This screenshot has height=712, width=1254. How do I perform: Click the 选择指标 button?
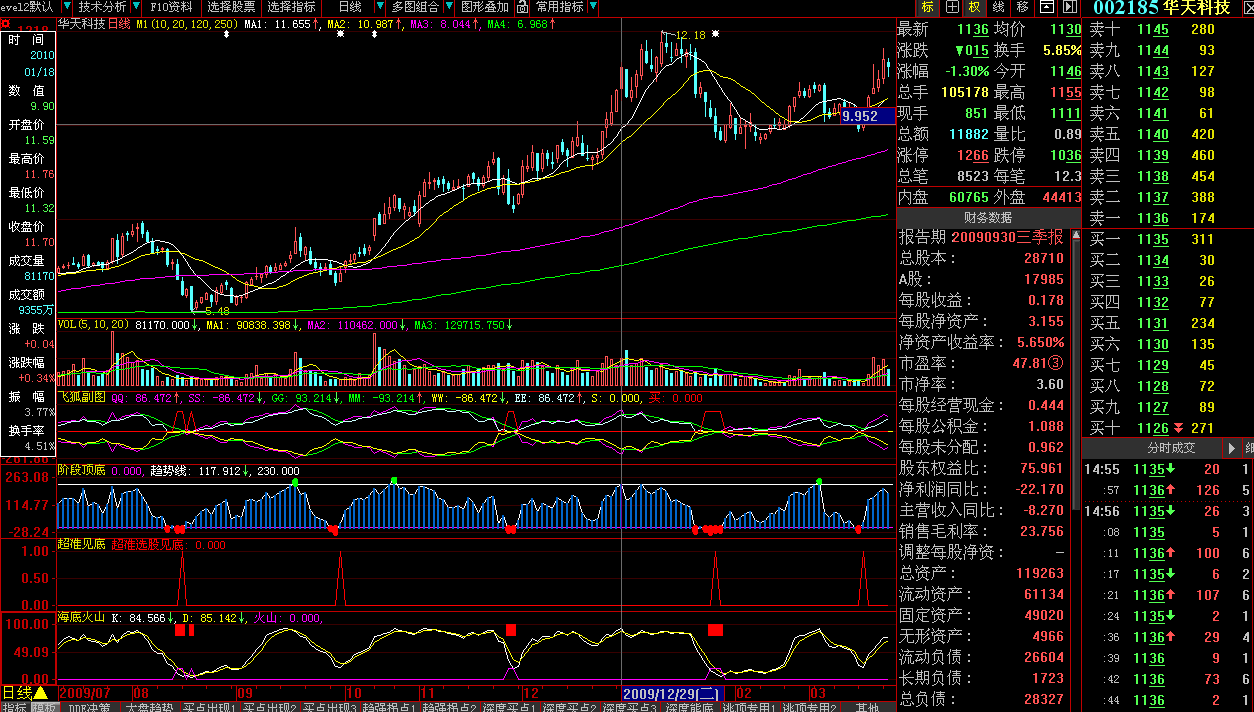(x=291, y=7)
